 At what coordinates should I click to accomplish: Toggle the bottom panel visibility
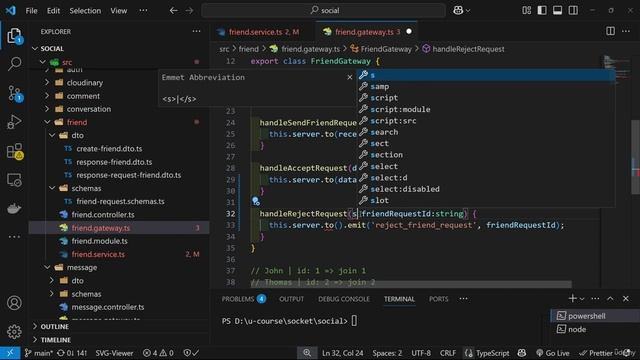coord(558,10)
